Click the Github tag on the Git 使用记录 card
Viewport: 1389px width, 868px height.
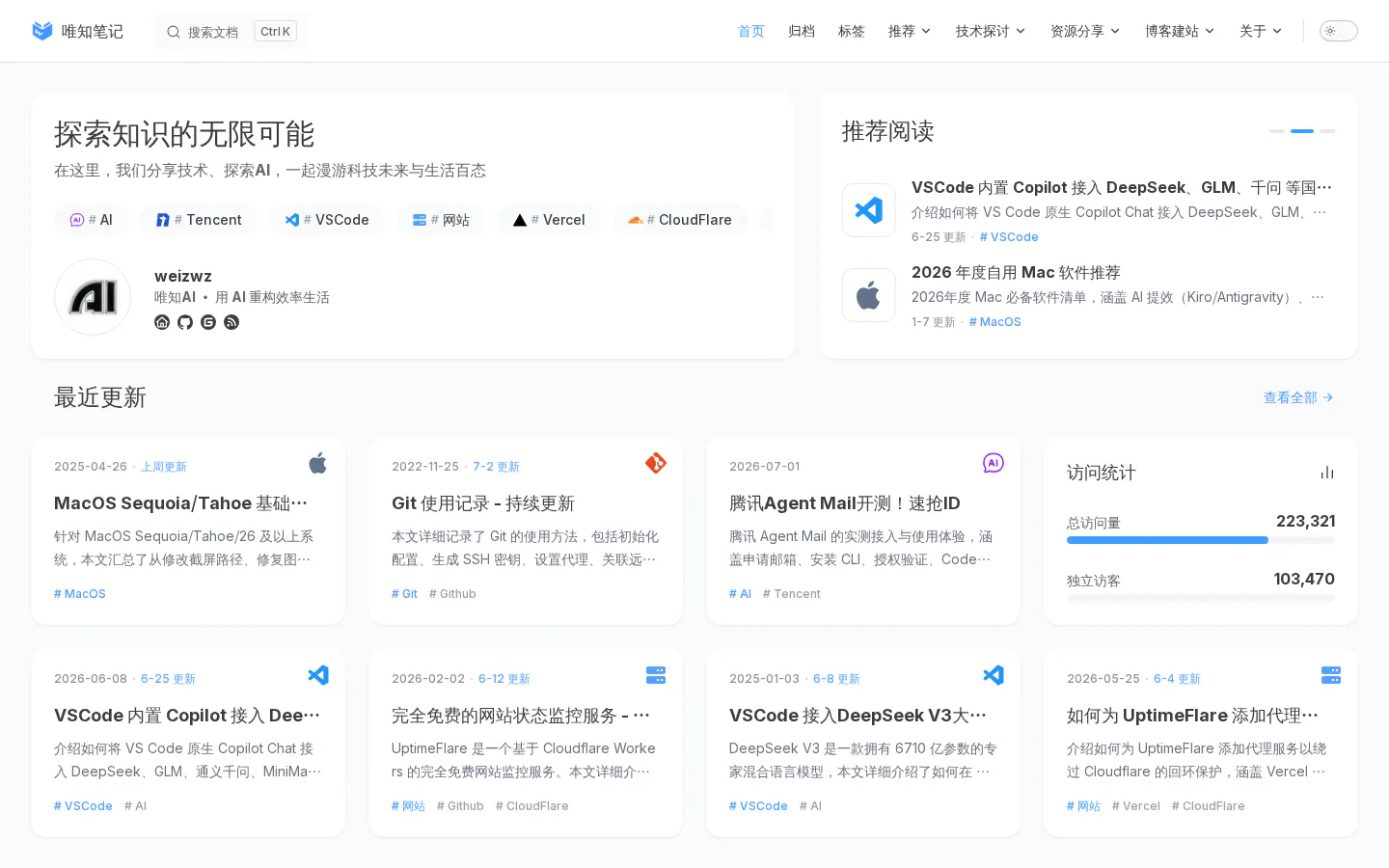452,594
